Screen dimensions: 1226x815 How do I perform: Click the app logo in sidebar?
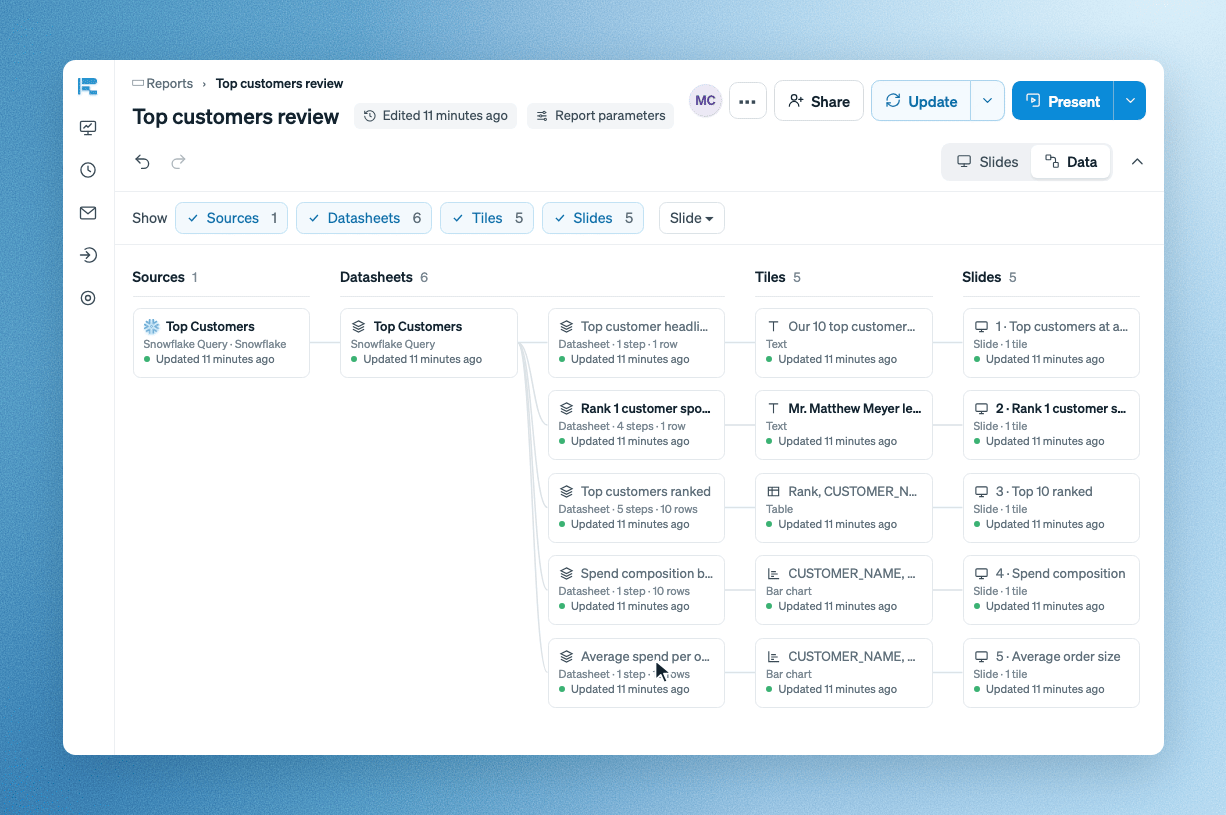pyautogui.click(x=88, y=87)
